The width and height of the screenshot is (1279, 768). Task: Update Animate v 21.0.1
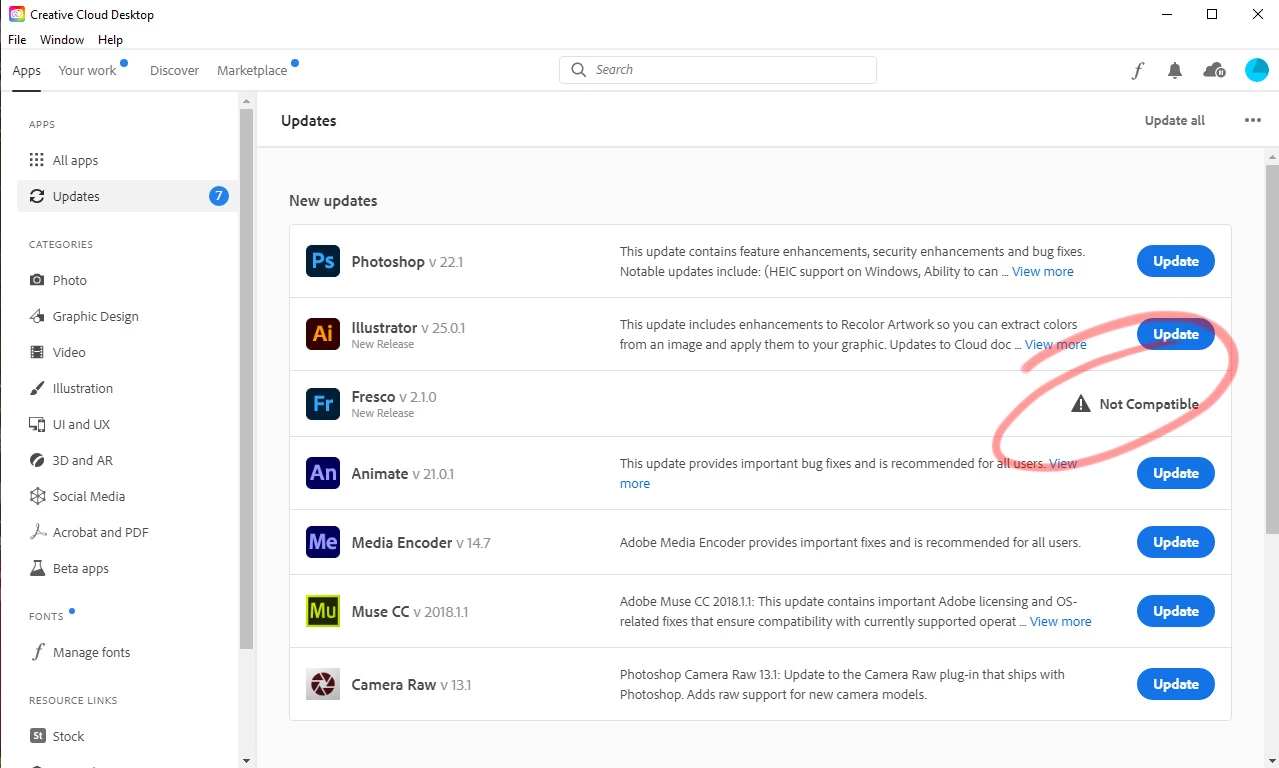(1176, 473)
